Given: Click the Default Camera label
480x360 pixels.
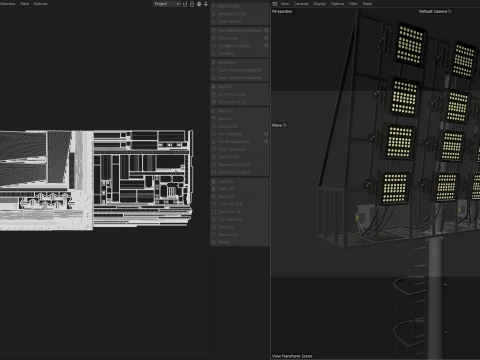Looking at the screenshot, I should [433, 11].
